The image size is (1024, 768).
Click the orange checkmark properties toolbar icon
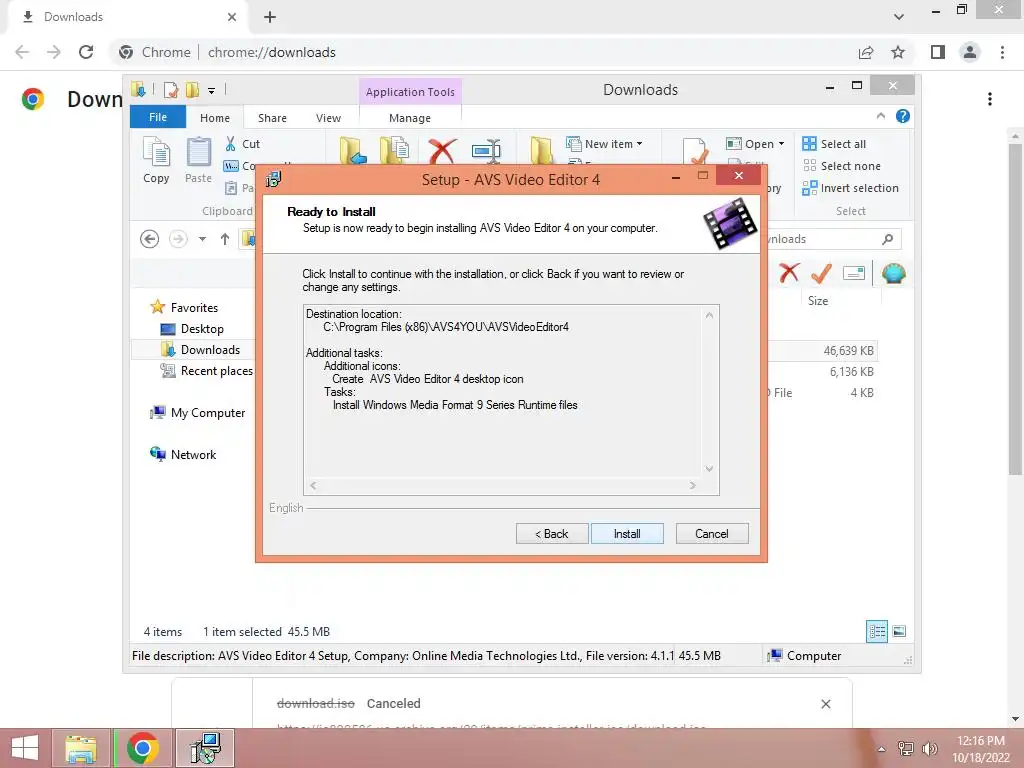point(821,273)
